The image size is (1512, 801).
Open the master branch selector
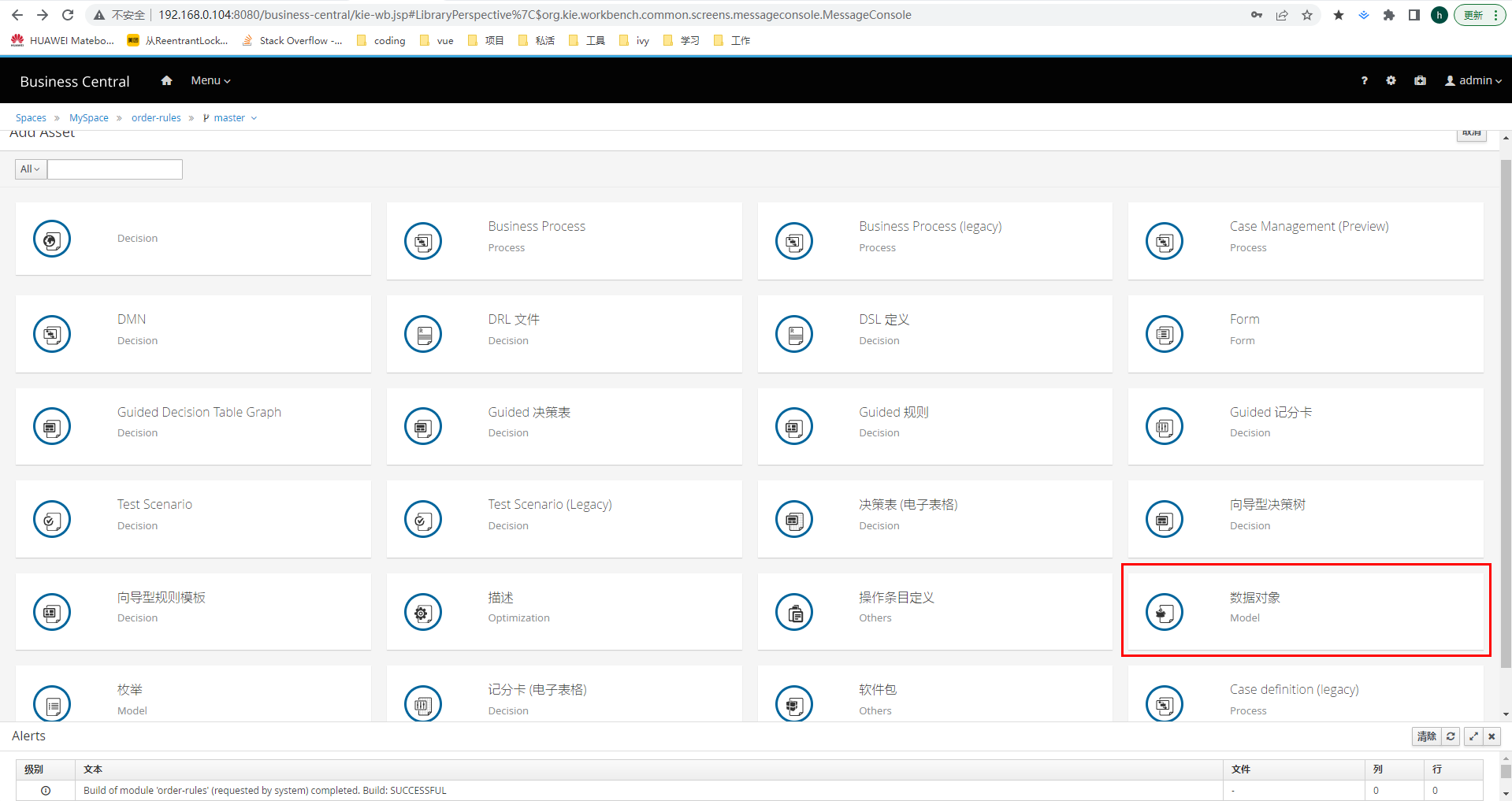pyautogui.click(x=230, y=118)
